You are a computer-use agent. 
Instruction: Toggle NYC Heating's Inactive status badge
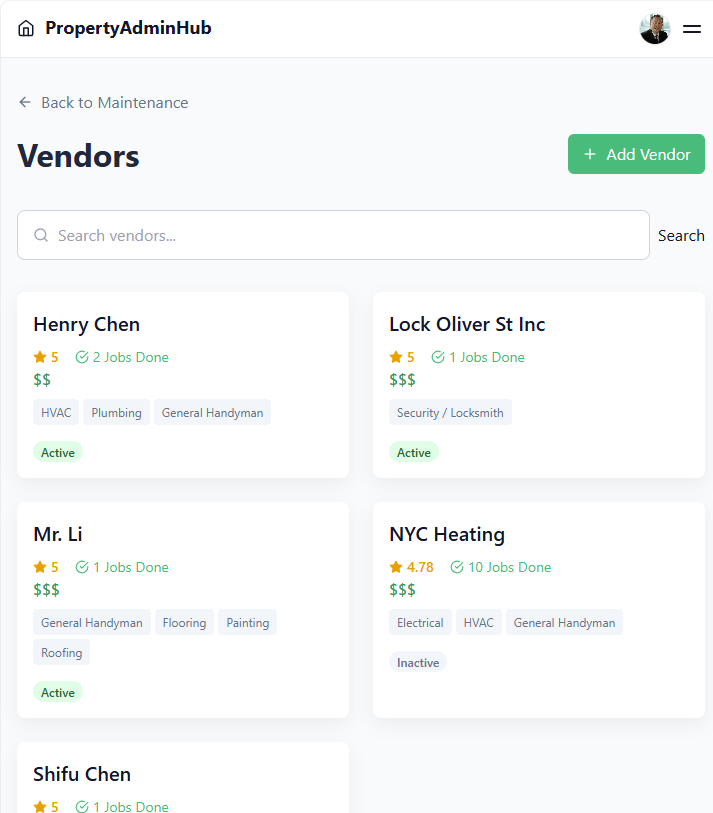point(417,662)
